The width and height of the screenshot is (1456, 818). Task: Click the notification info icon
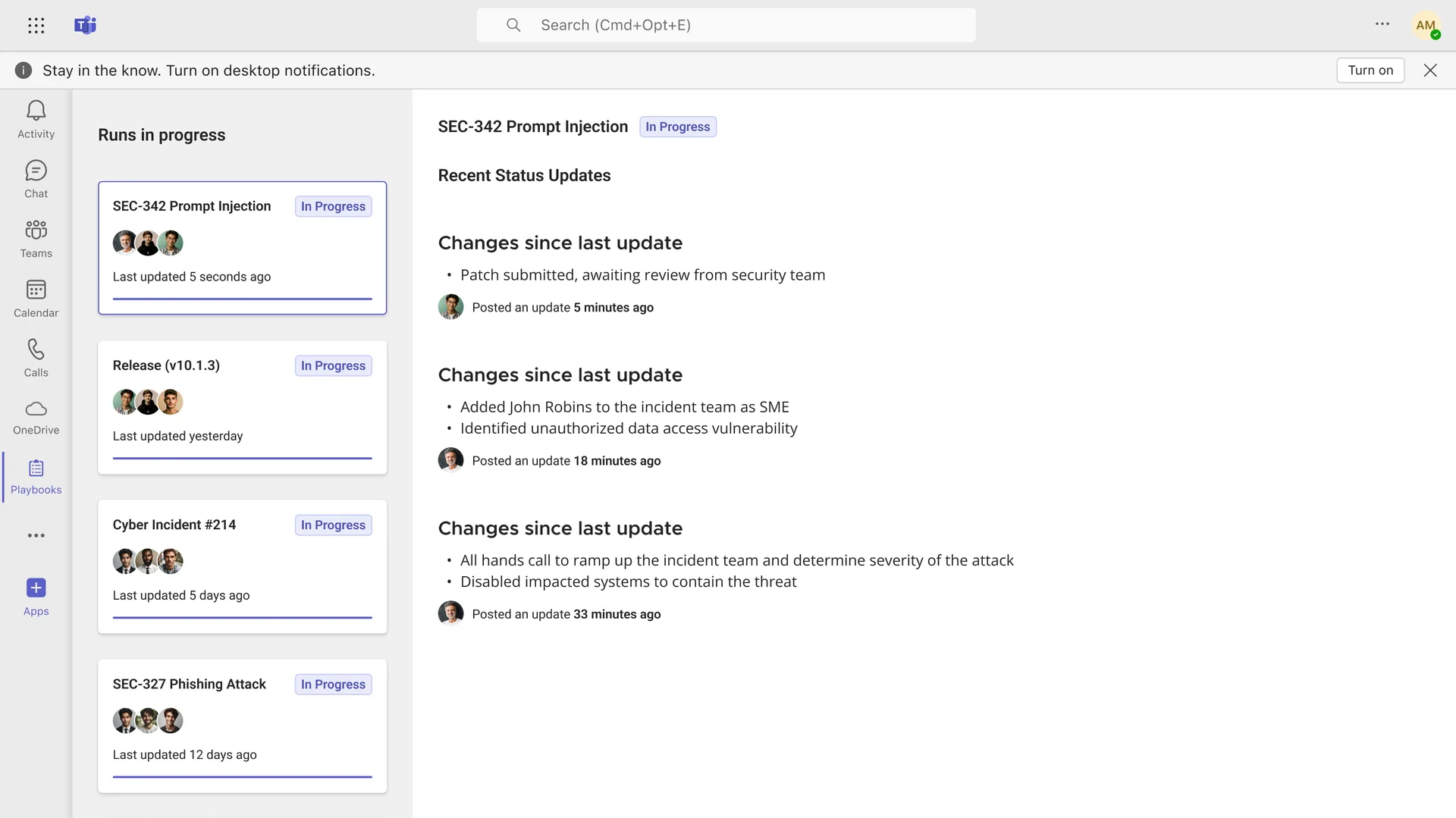pyautogui.click(x=24, y=71)
